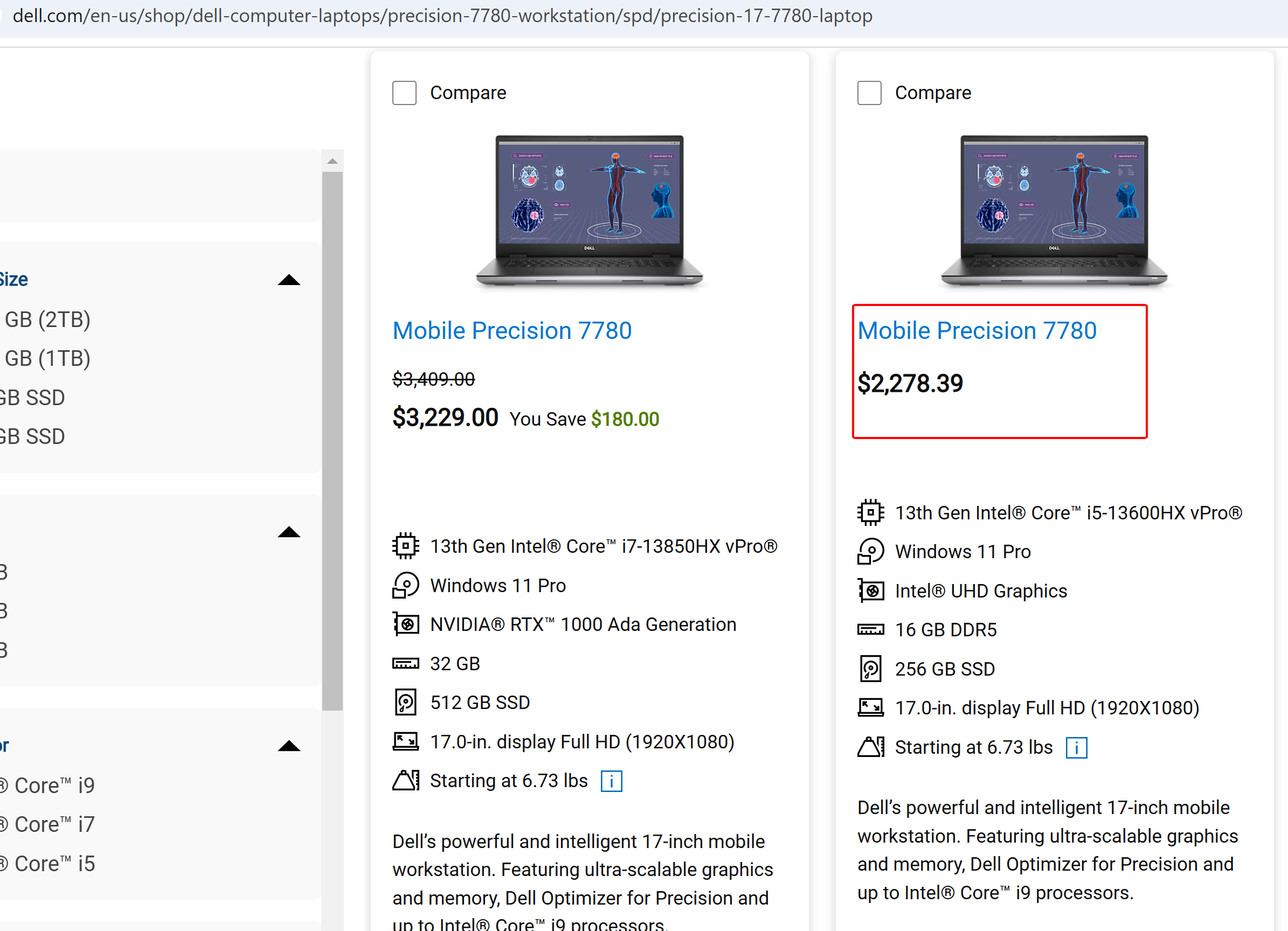The height and width of the screenshot is (931, 1288).
Task: Select Core i9 processor filter
Action: [x=48, y=785]
